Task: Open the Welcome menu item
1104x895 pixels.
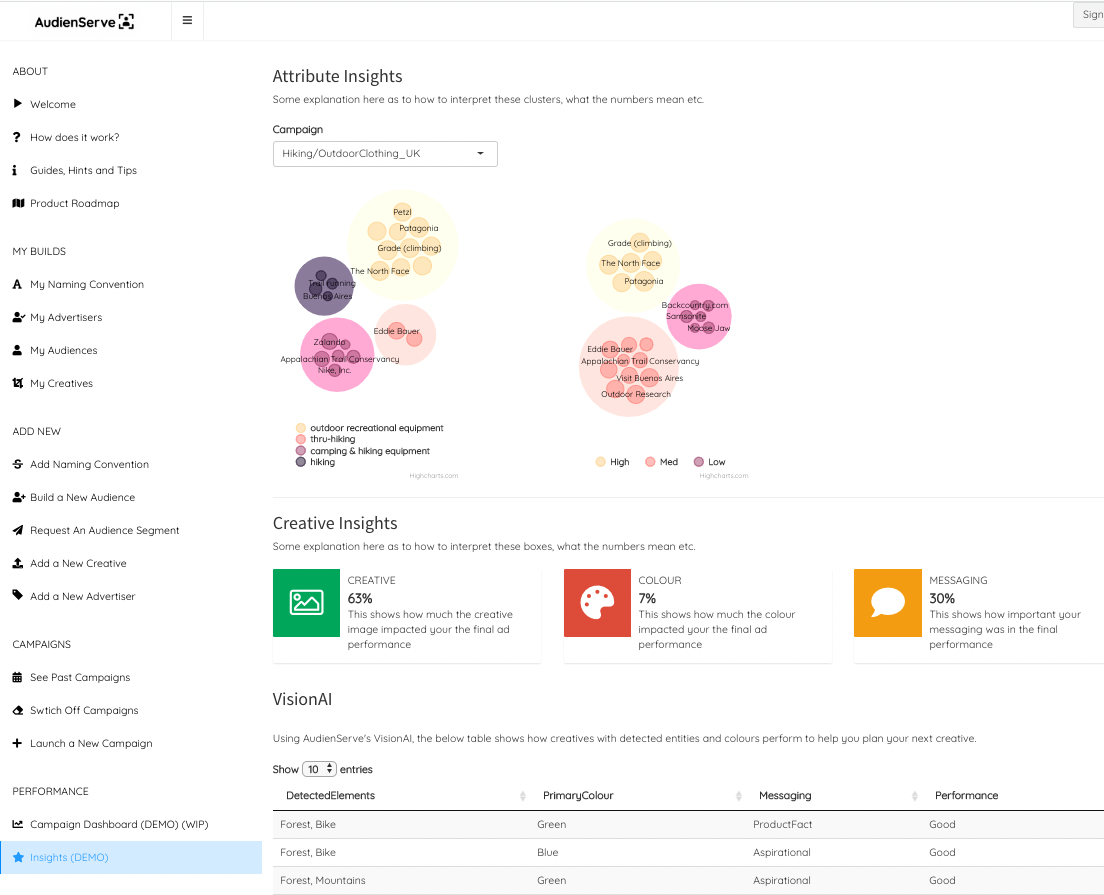Action: (53, 104)
